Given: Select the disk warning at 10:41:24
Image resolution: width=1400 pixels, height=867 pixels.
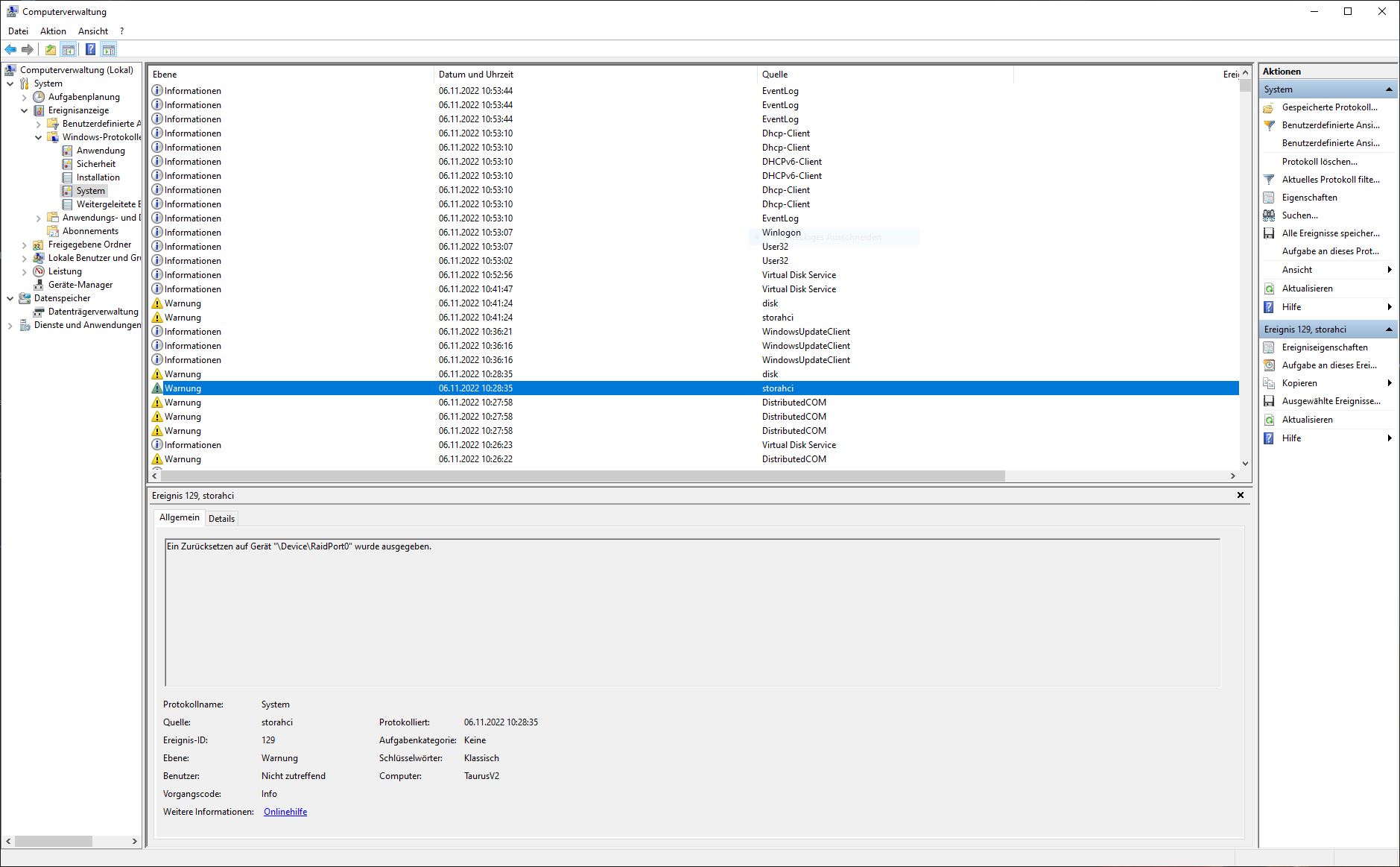Looking at the screenshot, I should [694, 303].
